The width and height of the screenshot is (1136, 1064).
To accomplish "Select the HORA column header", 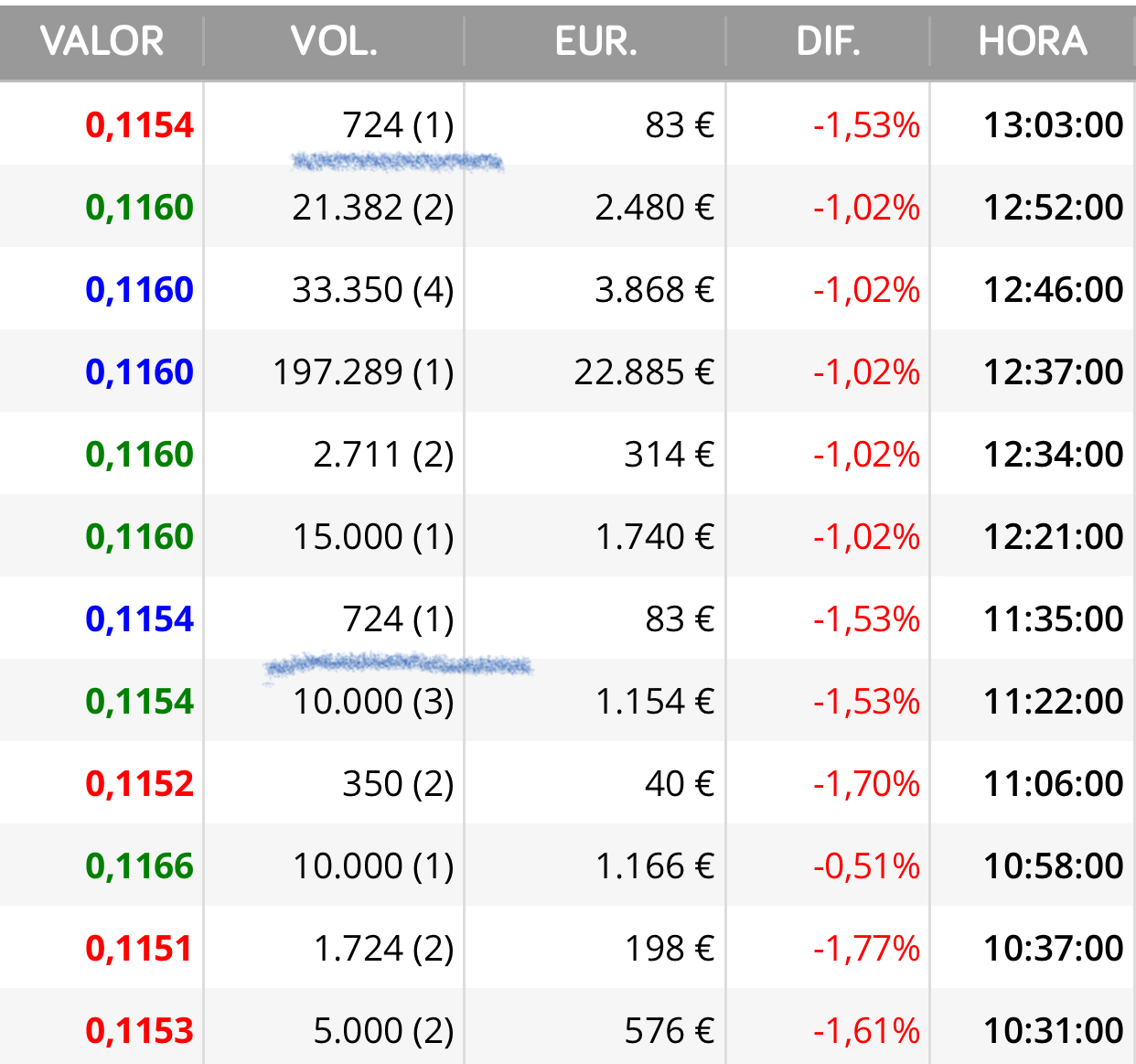I will pos(1033,41).
